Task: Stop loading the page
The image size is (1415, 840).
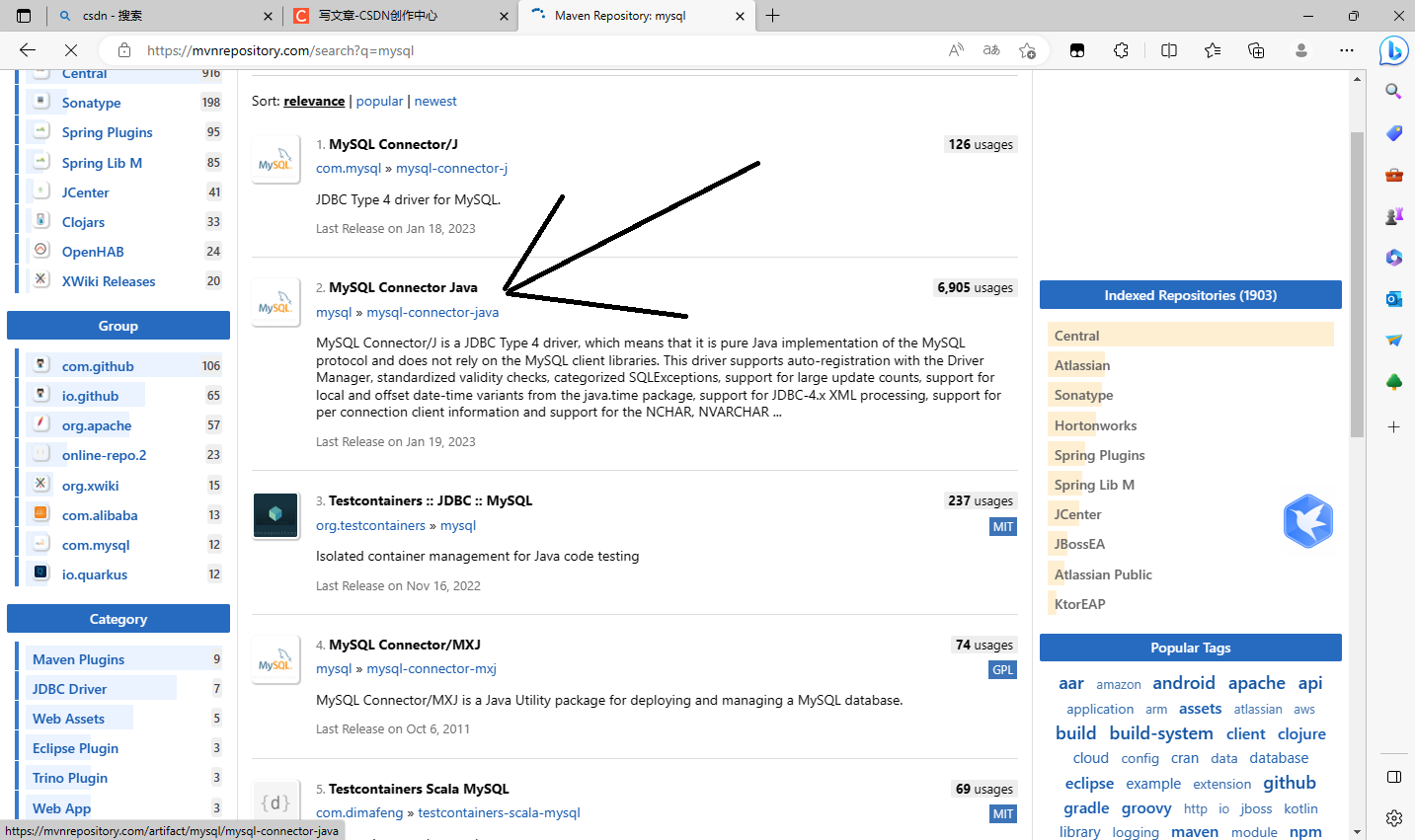Action: pyautogui.click(x=71, y=50)
